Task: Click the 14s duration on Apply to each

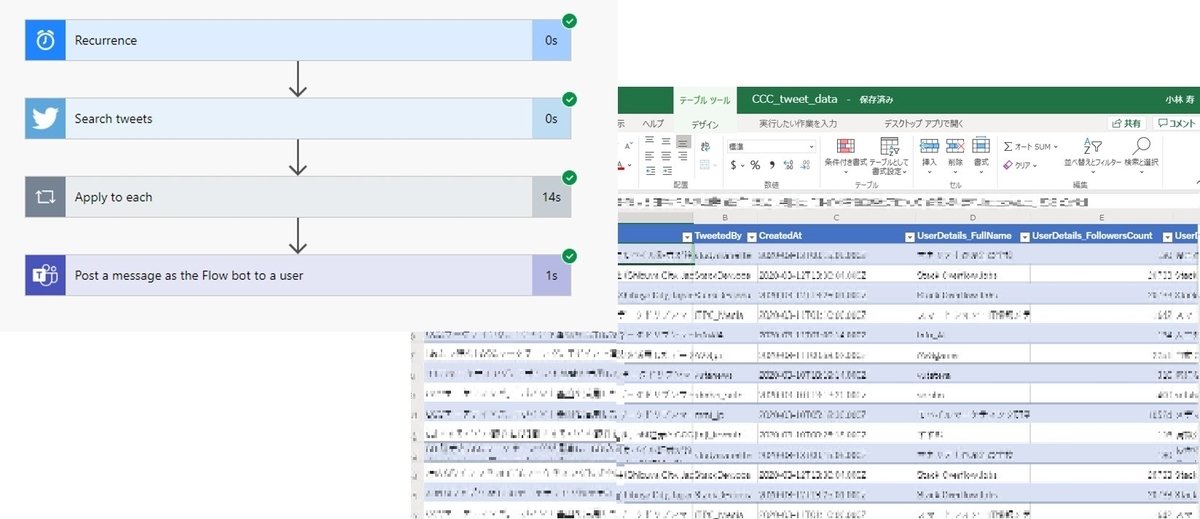Action: (551, 197)
